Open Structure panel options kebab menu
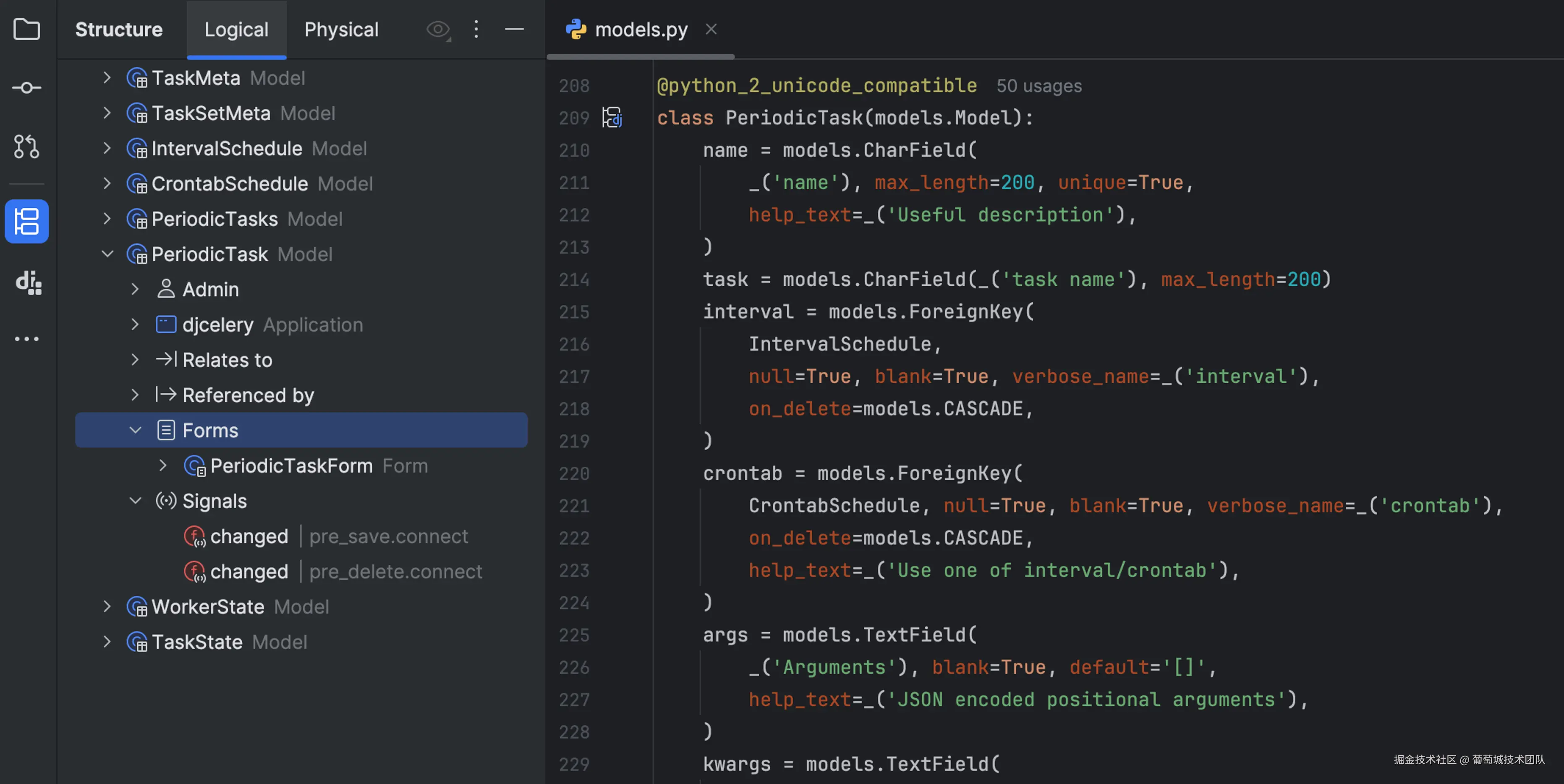Viewport: 1564px width, 784px height. [476, 29]
